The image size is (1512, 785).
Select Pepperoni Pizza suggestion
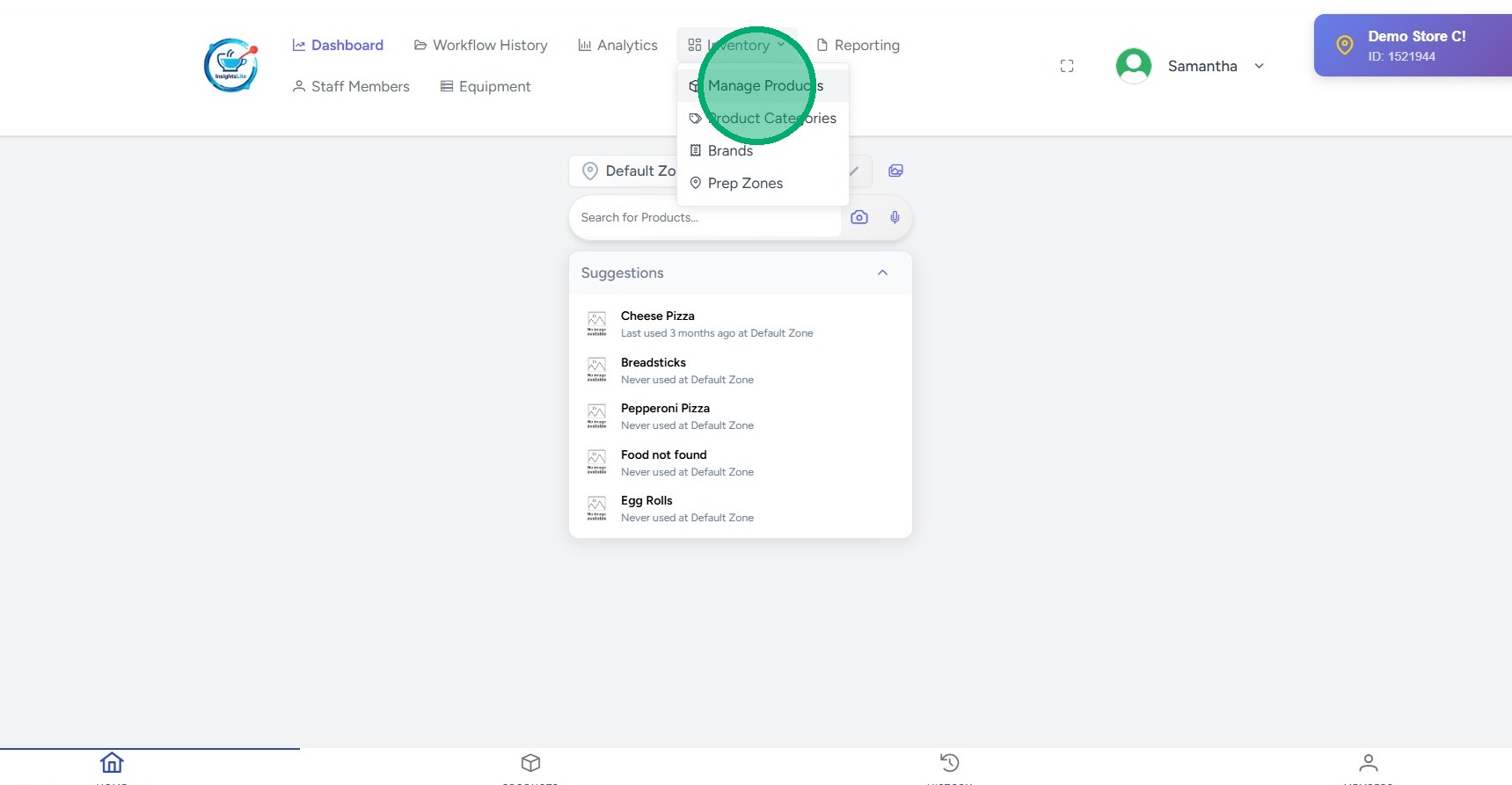tap(741, 416)
